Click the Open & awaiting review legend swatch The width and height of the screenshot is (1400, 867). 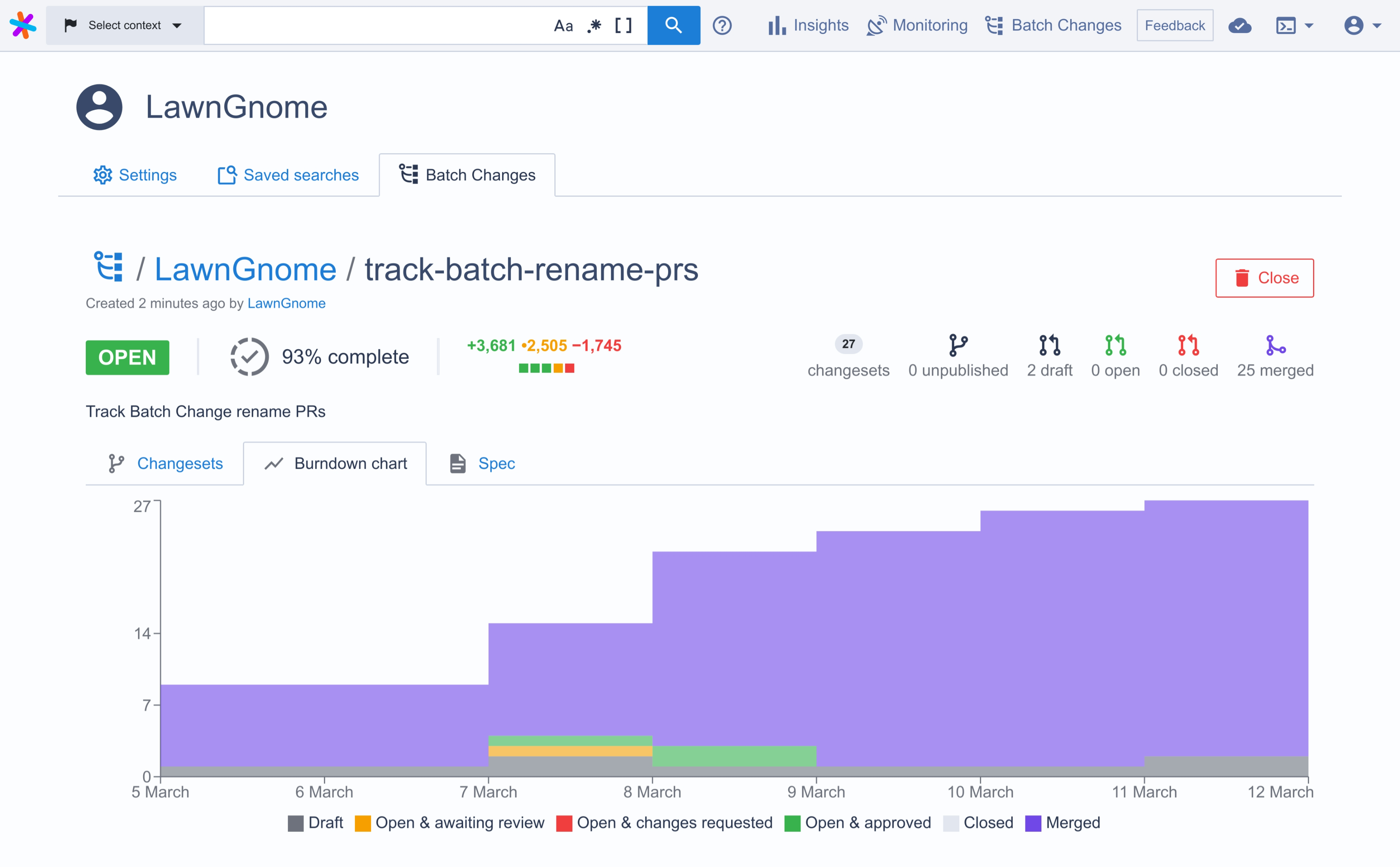point(363,824)
